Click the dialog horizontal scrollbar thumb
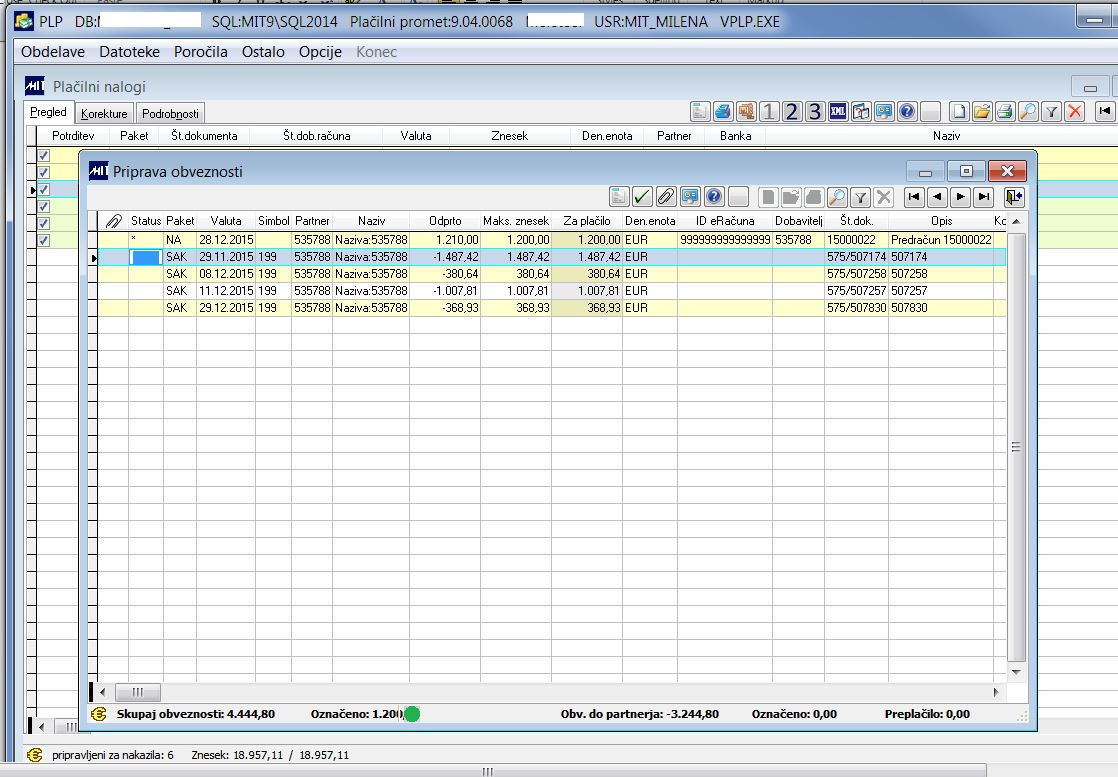This screenshot has height=777, width=1118. [138, 692]
